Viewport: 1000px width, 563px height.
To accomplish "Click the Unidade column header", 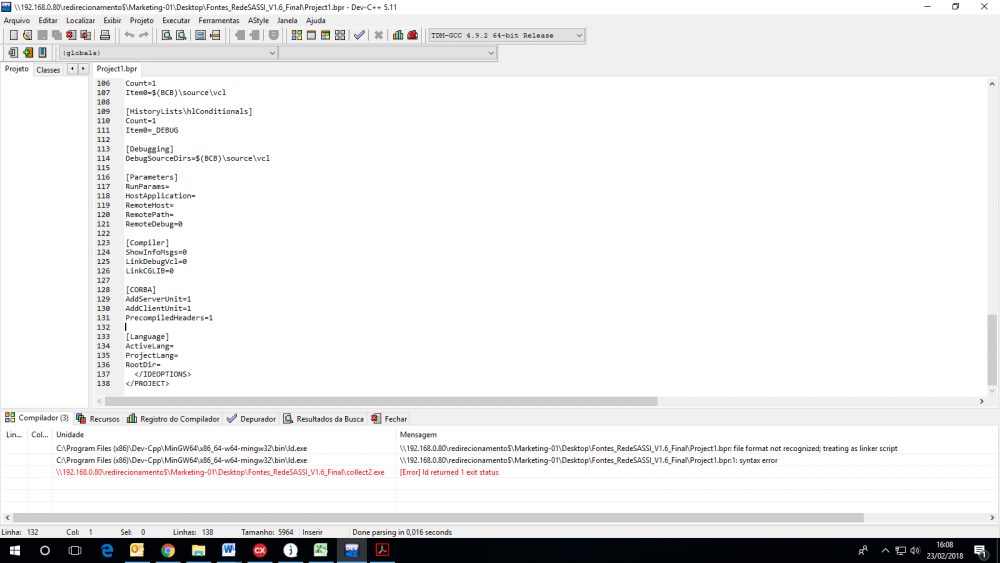I will click(224, 435).
